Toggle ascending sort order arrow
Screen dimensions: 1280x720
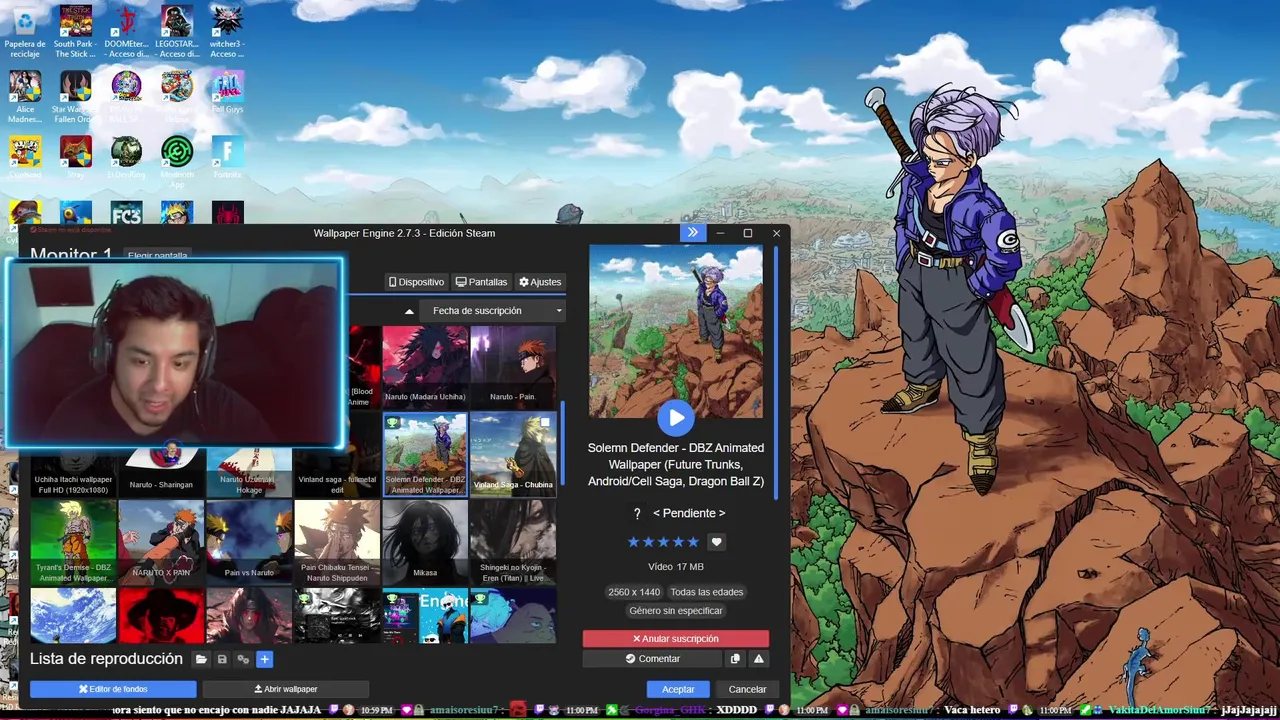pyautogui.click(x=408, y=311)
